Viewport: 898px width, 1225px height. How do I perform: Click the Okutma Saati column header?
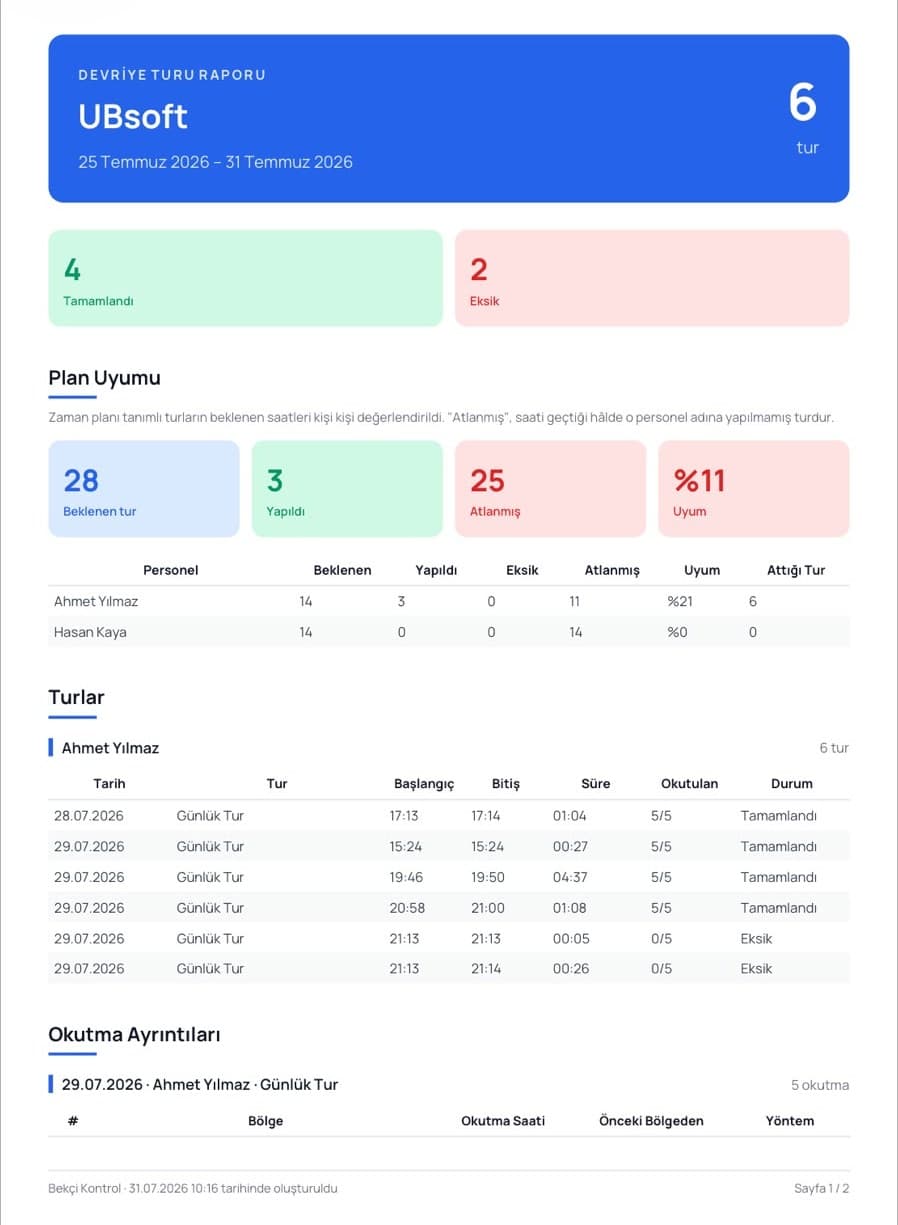[503, 1121]
